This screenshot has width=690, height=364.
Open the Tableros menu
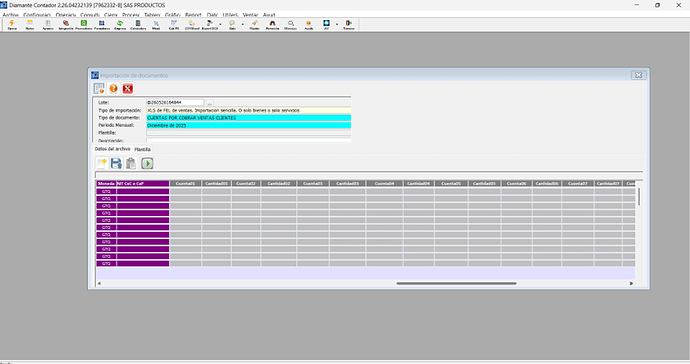pyautogui.click(x=152, y=15)
